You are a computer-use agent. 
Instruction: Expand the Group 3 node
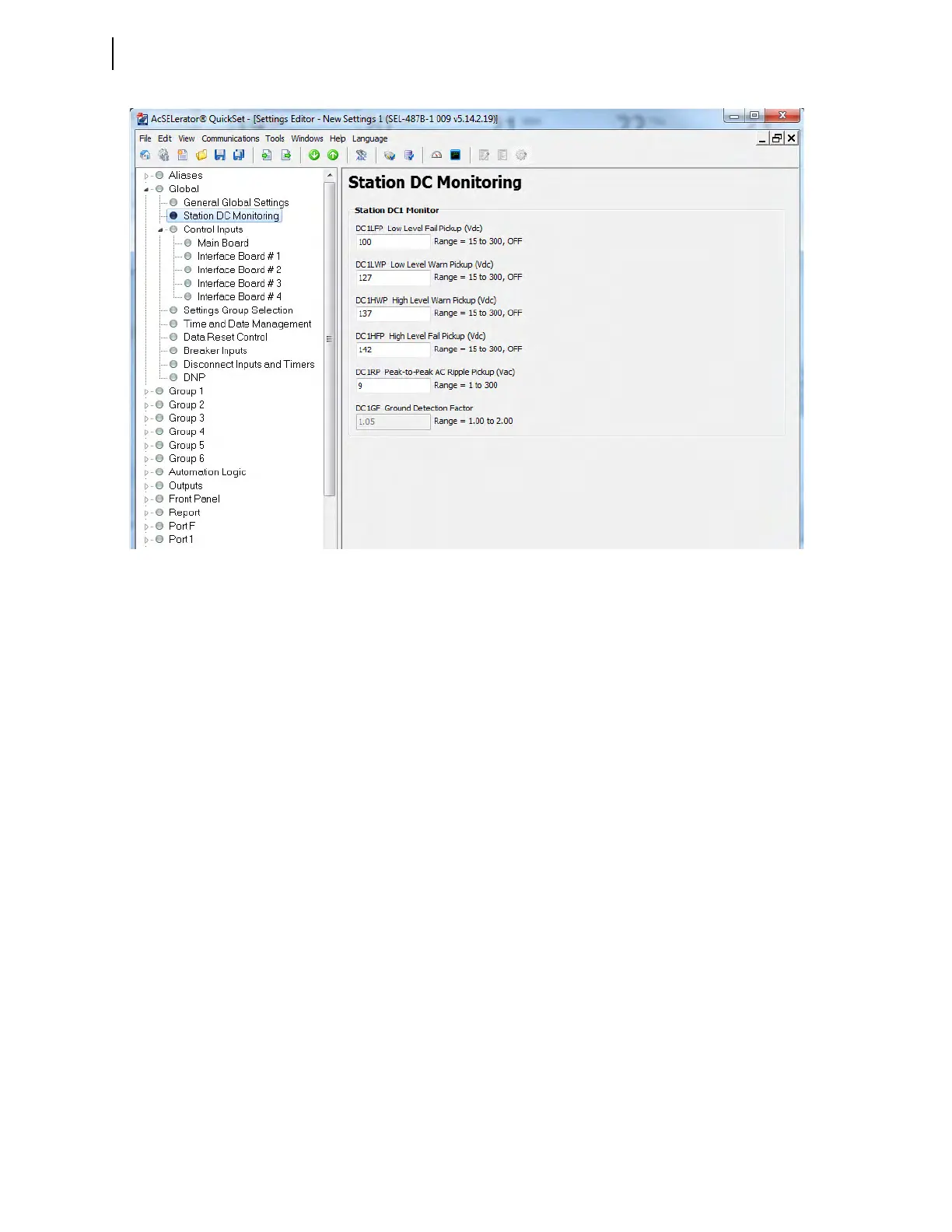click(146, 418)
